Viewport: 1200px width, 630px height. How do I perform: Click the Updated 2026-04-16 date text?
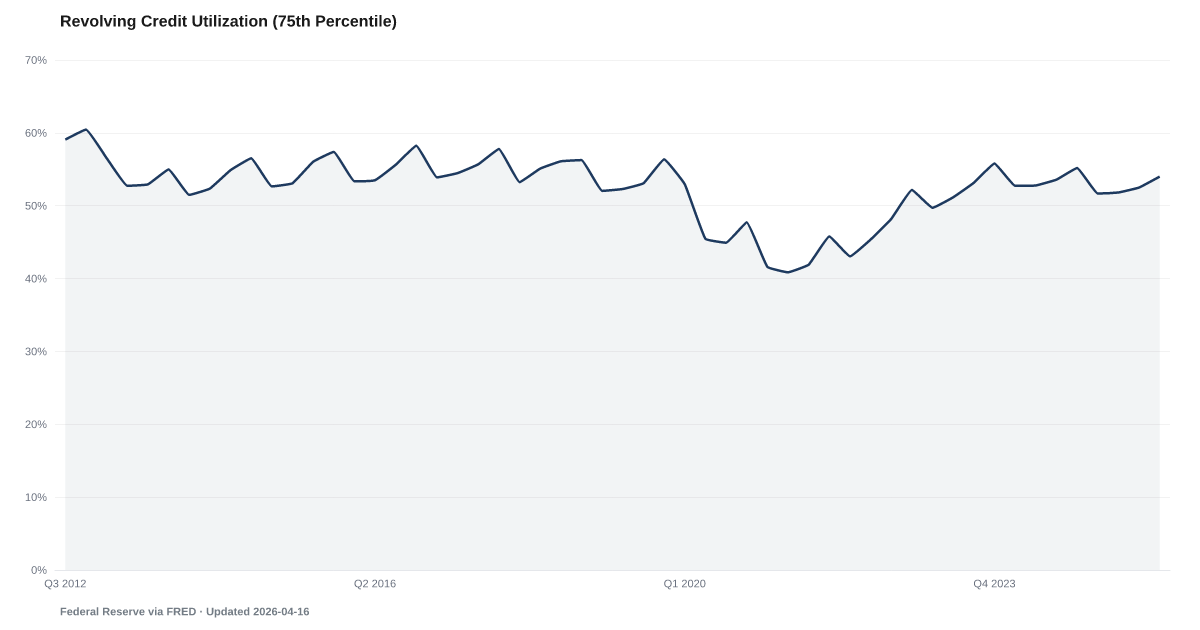(258, 611)
